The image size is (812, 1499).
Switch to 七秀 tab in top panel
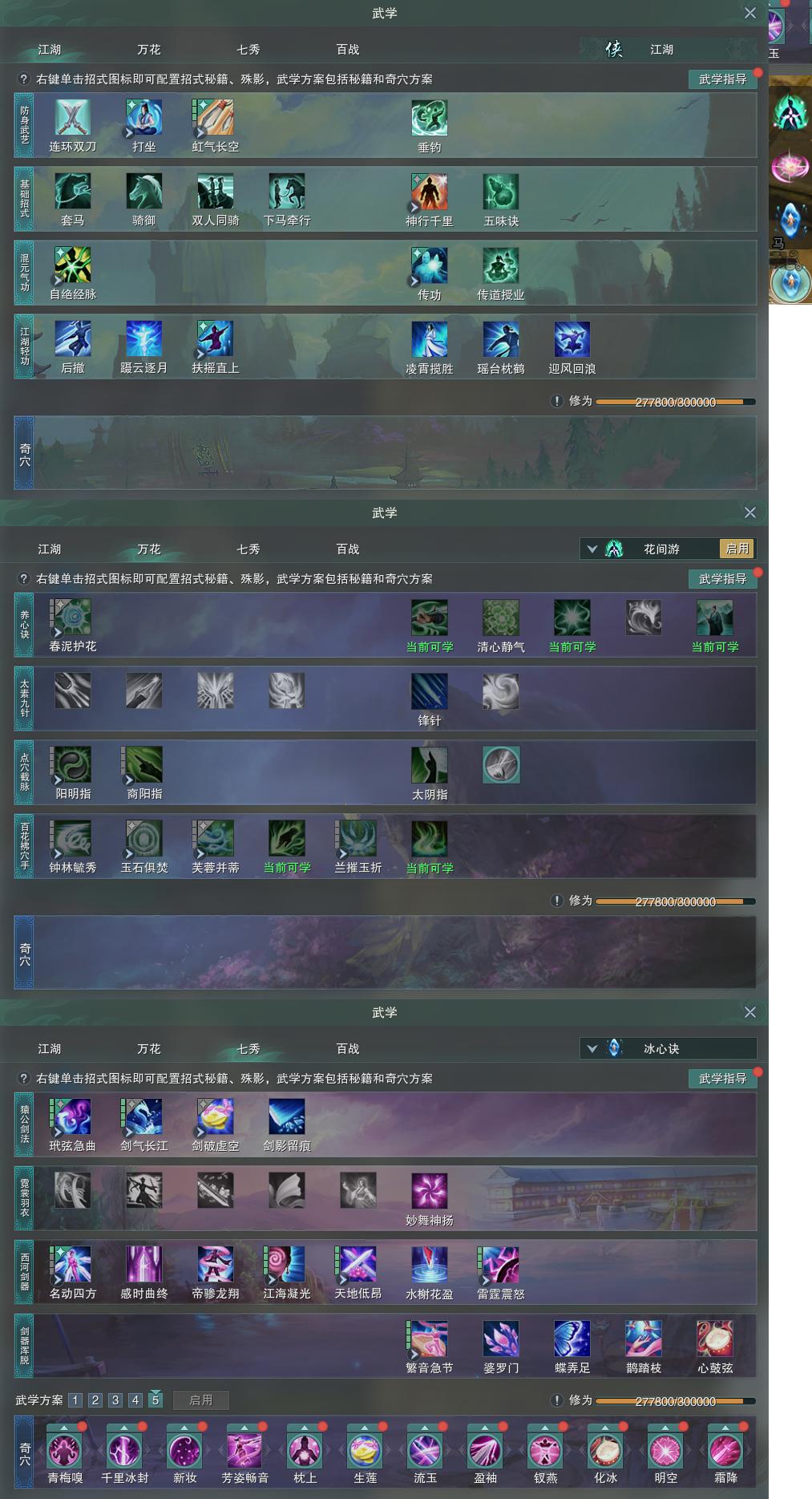point(248,50)
